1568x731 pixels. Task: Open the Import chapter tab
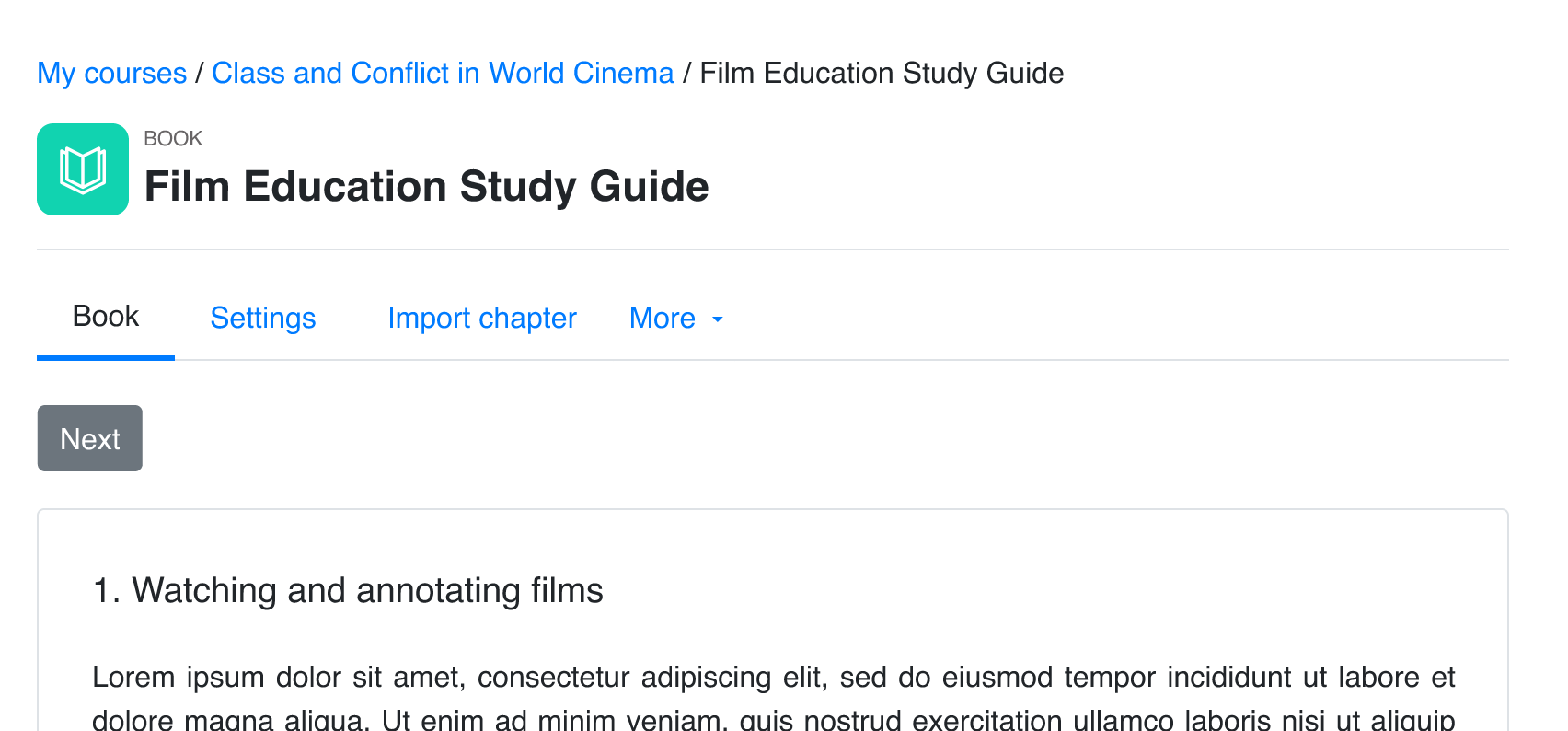(x=482, y=318)
